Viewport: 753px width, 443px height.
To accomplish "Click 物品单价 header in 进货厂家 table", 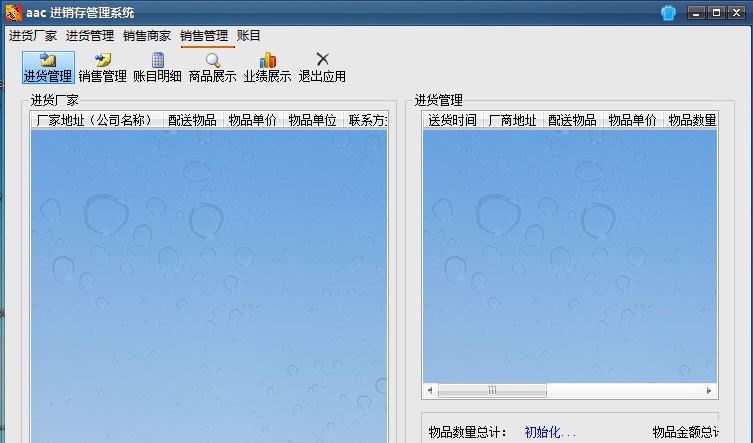I will pyautogui.click(x=253, y=120).
